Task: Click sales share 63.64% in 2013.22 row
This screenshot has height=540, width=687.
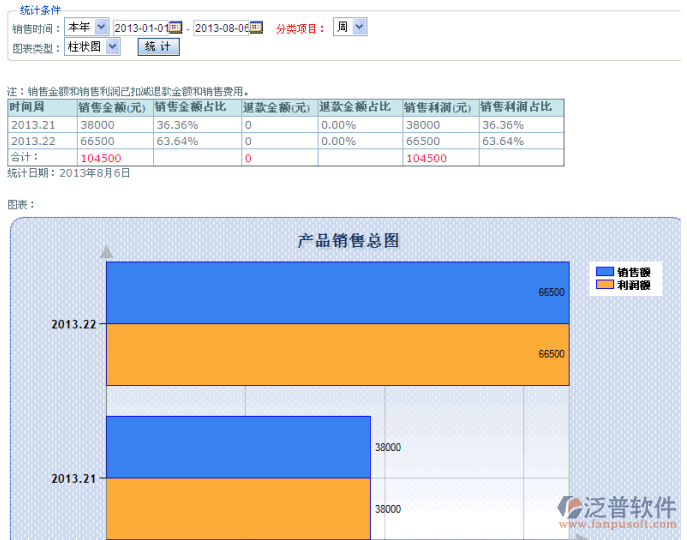Action: pos(197,141)
